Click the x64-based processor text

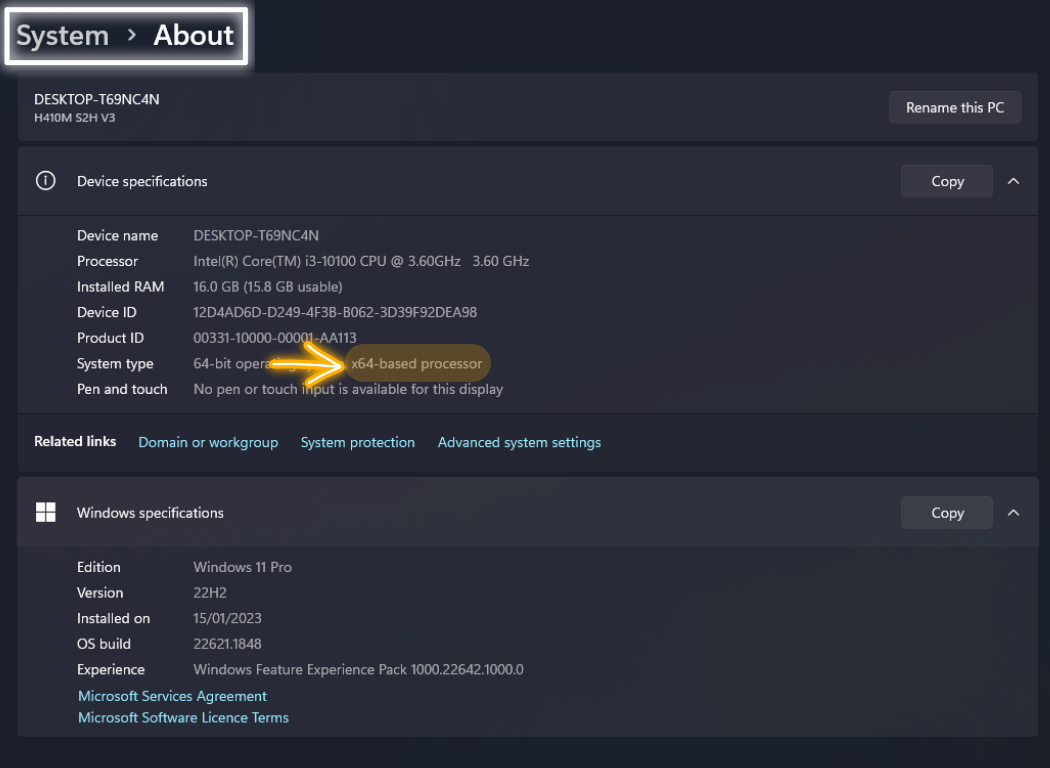416,363
